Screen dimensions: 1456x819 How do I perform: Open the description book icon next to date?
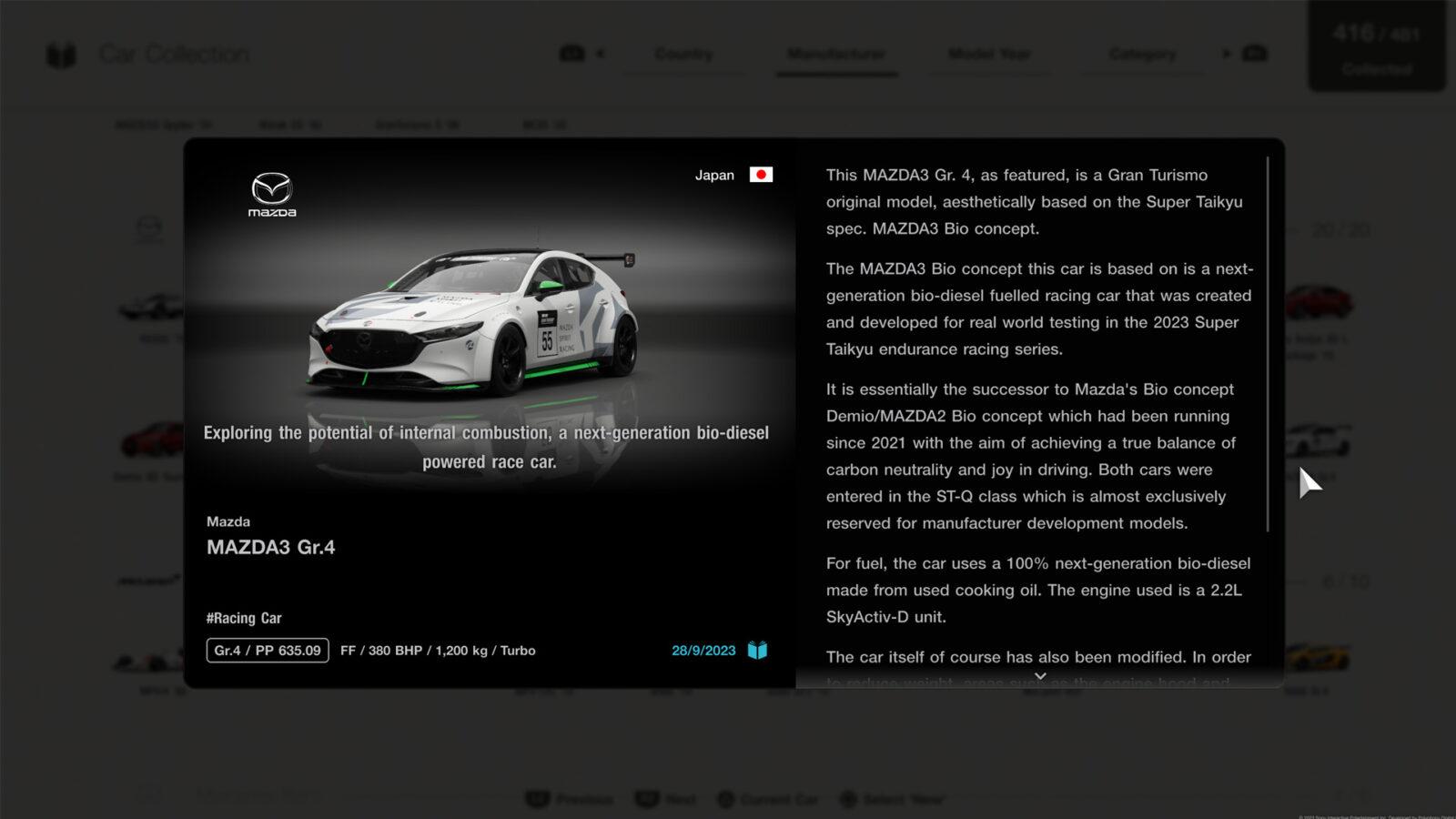coord(755,650)
